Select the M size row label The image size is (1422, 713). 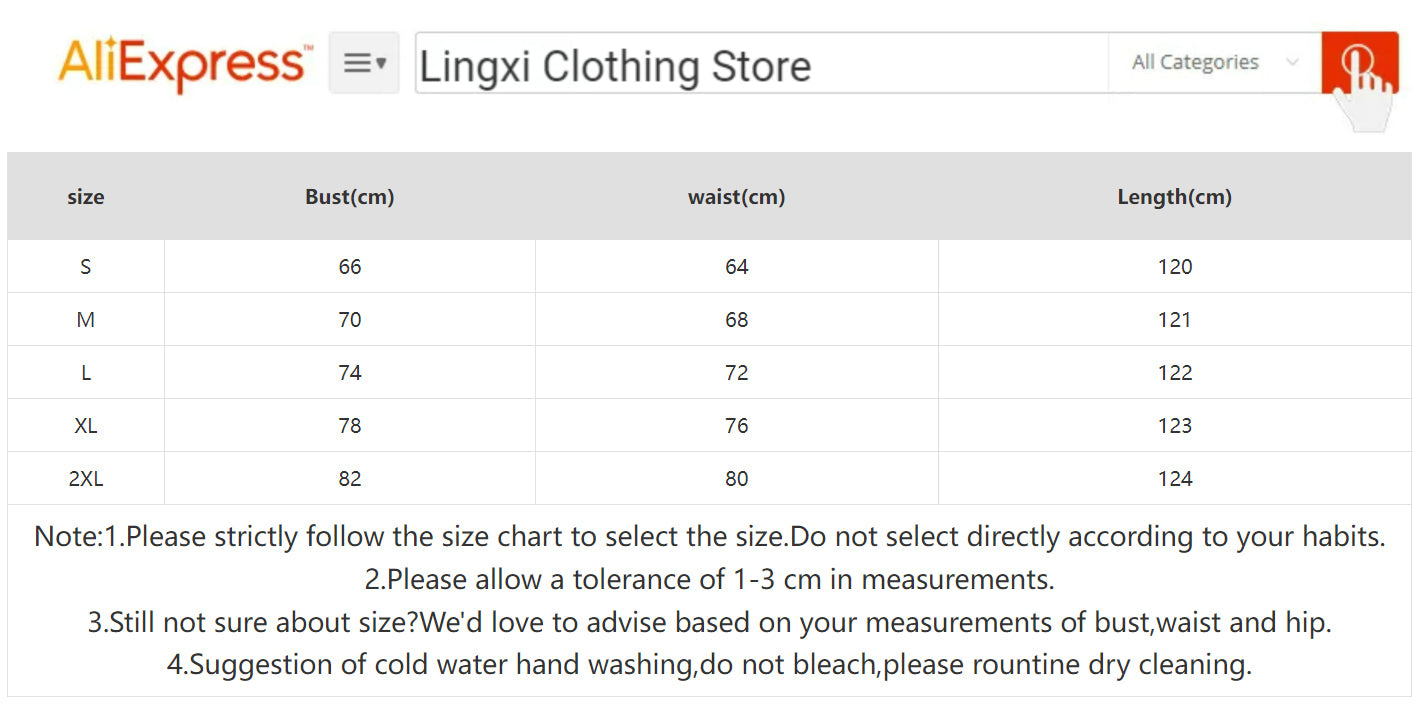86,320
